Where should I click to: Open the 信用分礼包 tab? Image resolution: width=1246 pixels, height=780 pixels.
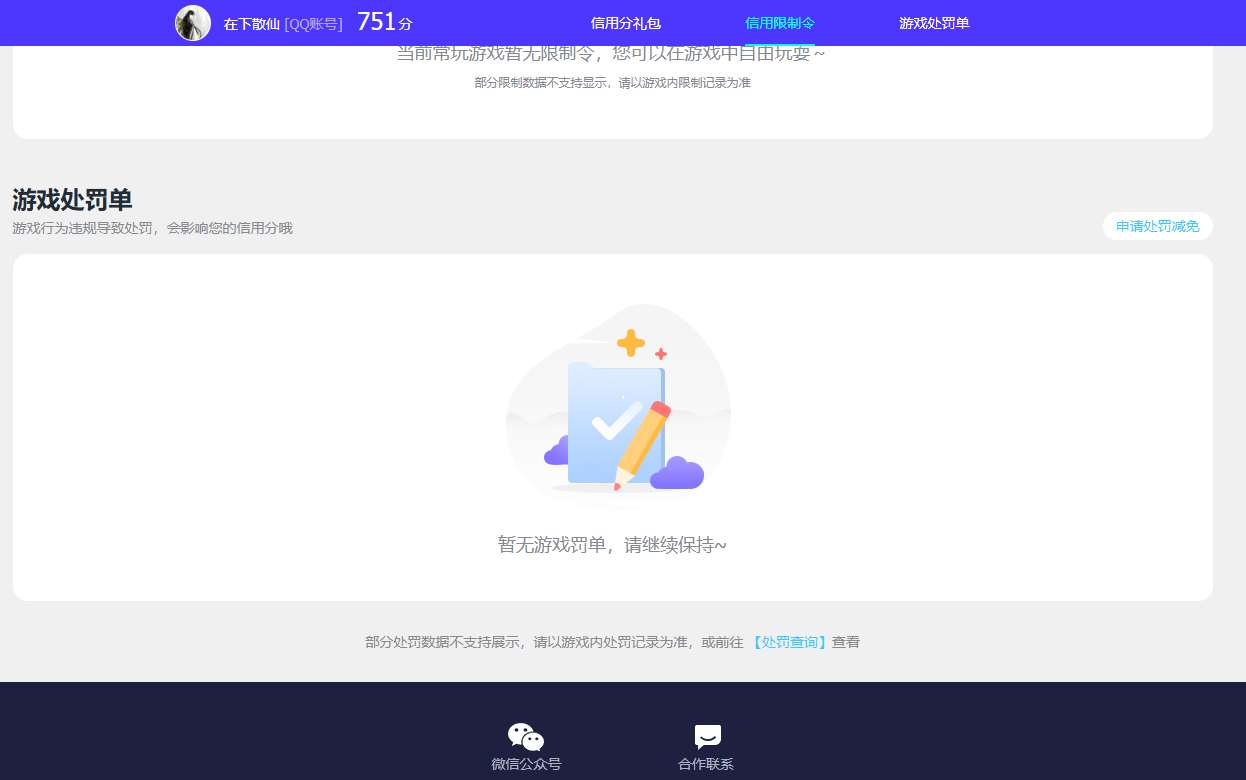(625, 23)
